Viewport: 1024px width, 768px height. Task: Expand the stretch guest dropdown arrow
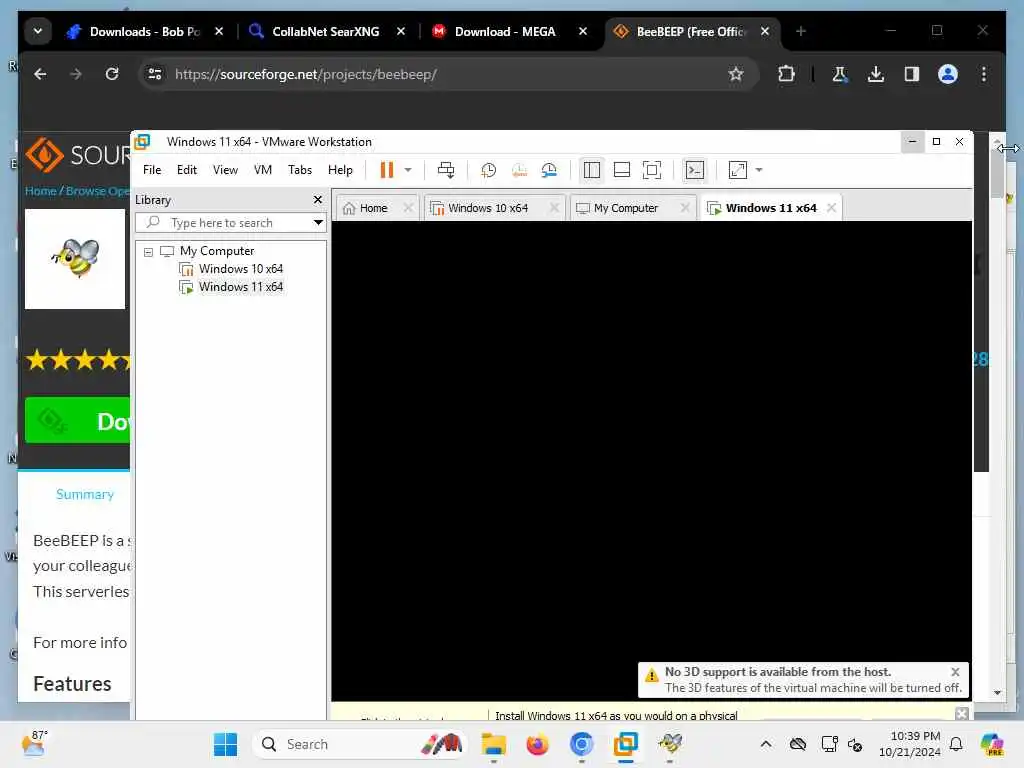759,170
